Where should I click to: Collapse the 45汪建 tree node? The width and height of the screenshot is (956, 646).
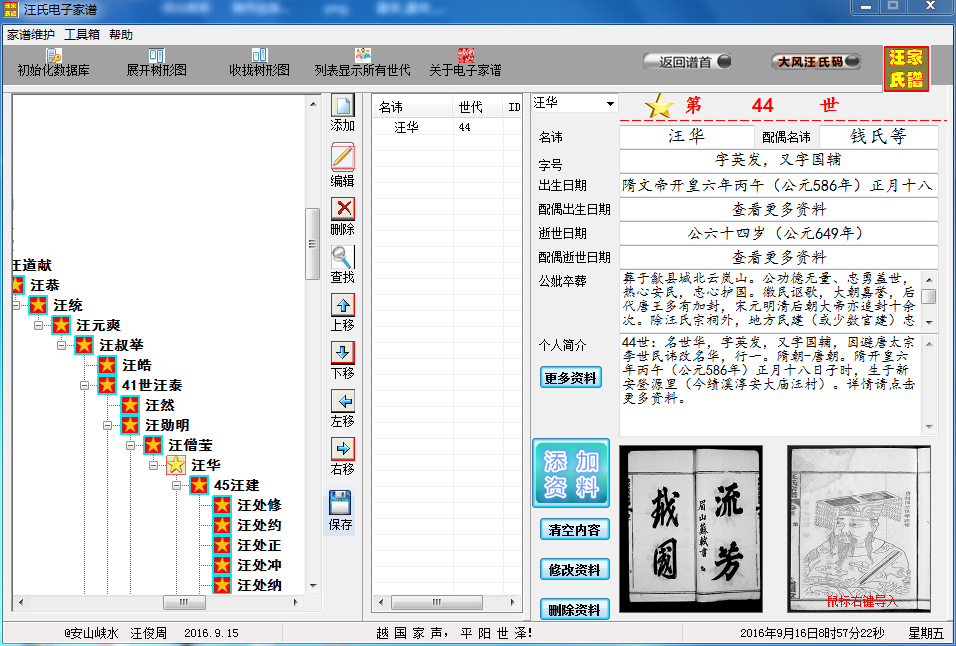[178, 485]
